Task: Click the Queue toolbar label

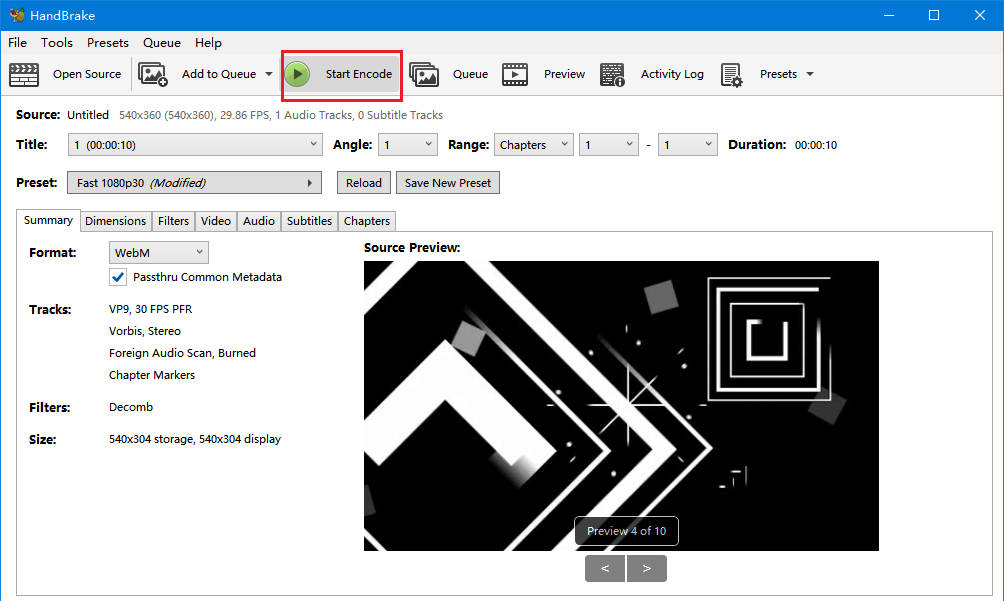Action: pyautogui.click(x=471, y=74)
